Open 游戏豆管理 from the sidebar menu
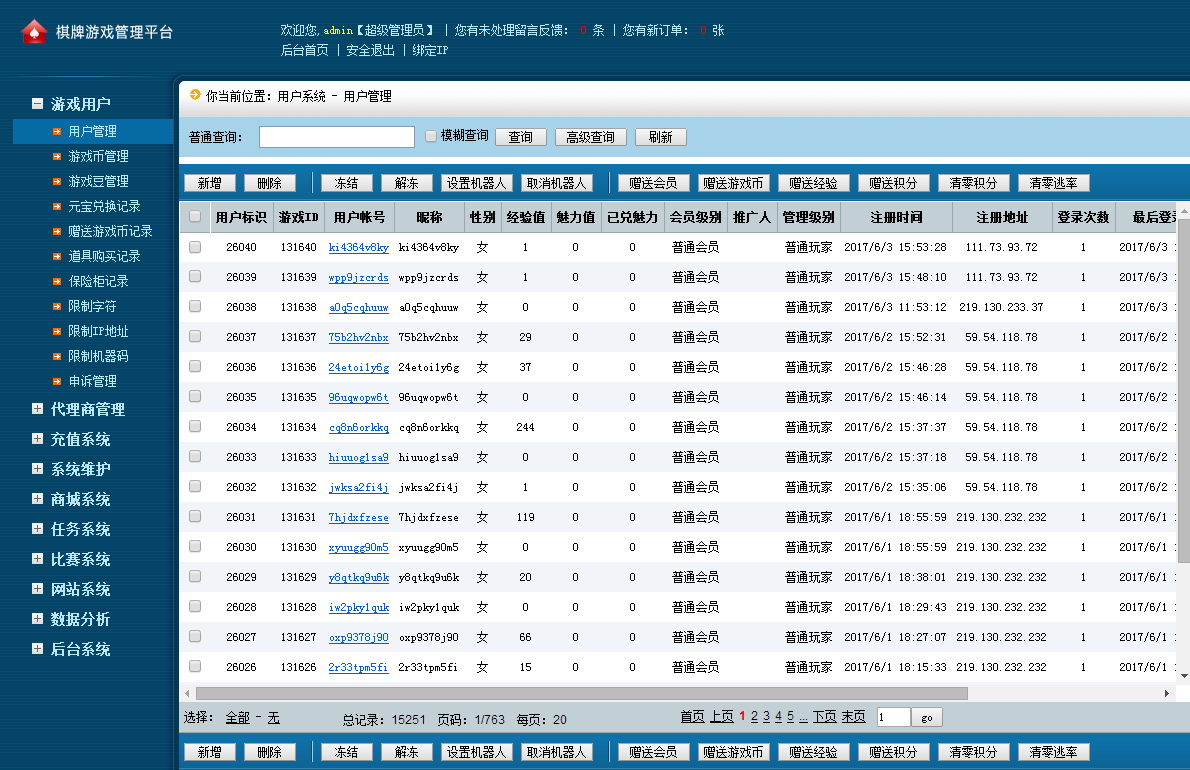The image size is (1190, 770). pyautogui.click(x=98, y=181)
